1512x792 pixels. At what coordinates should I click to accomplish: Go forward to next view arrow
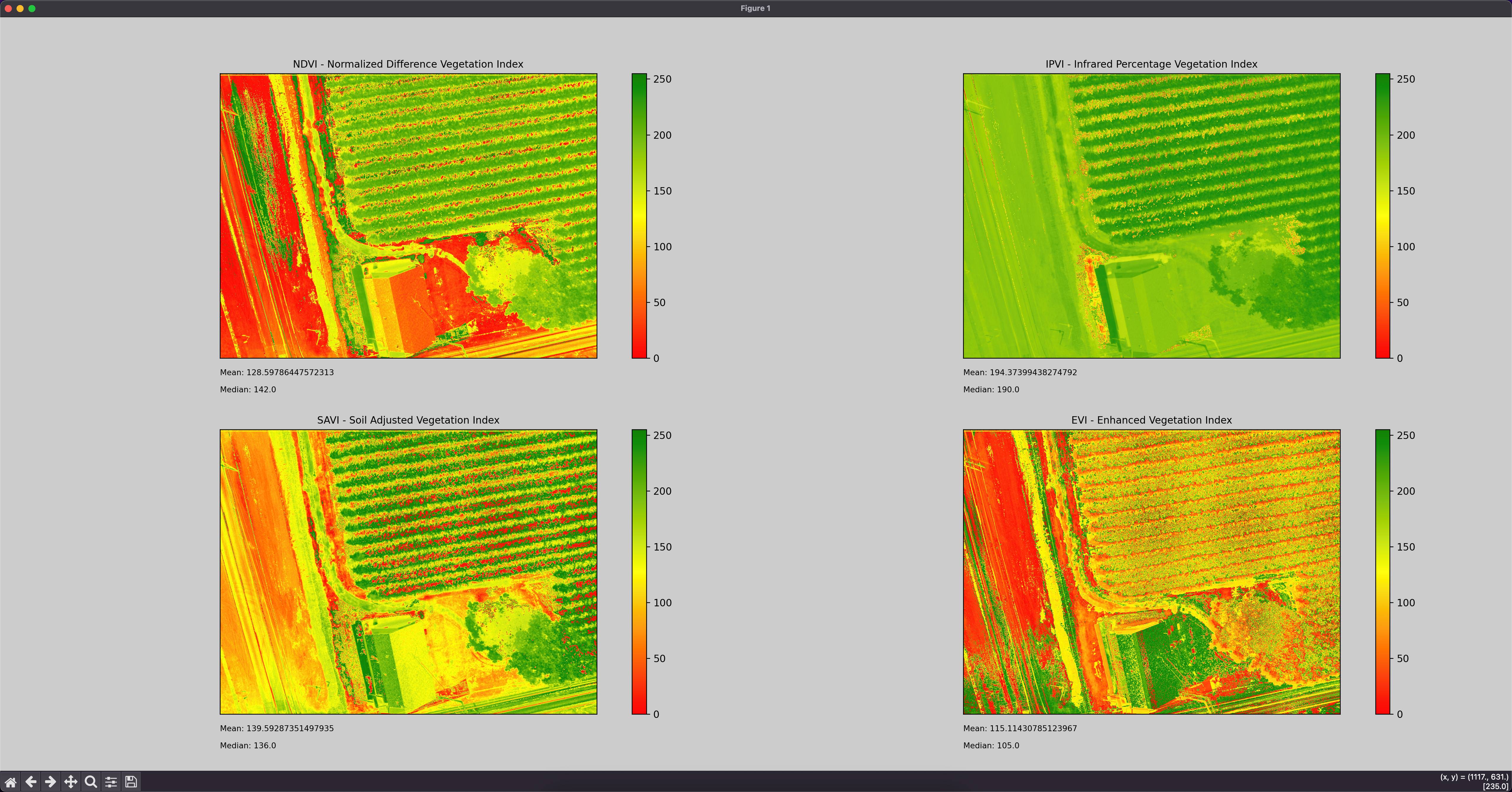pos(50,781)
